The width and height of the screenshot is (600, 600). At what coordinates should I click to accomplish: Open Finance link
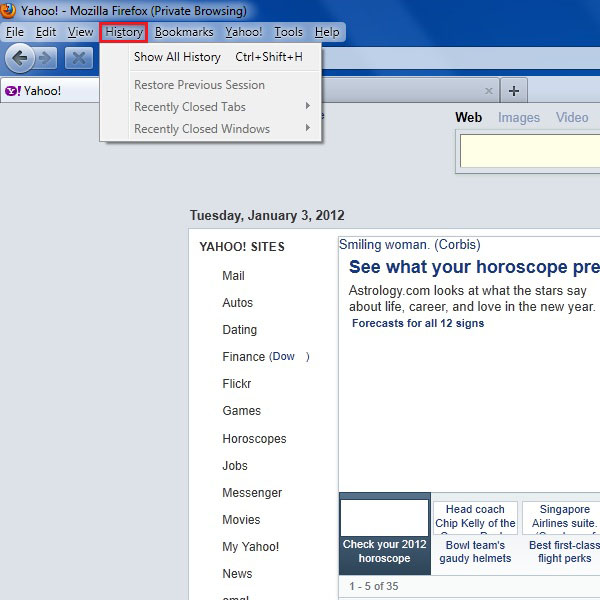tap(244, 357)
